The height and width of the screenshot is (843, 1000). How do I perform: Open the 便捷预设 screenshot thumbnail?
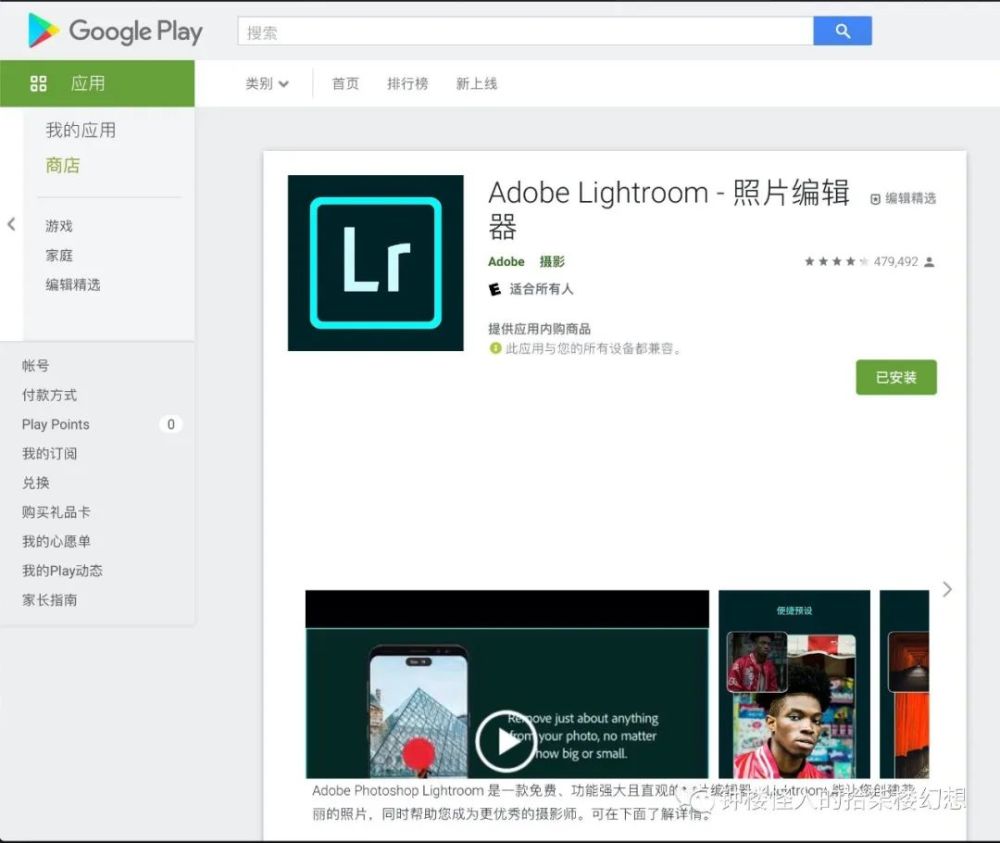click(x=794, y=684)
